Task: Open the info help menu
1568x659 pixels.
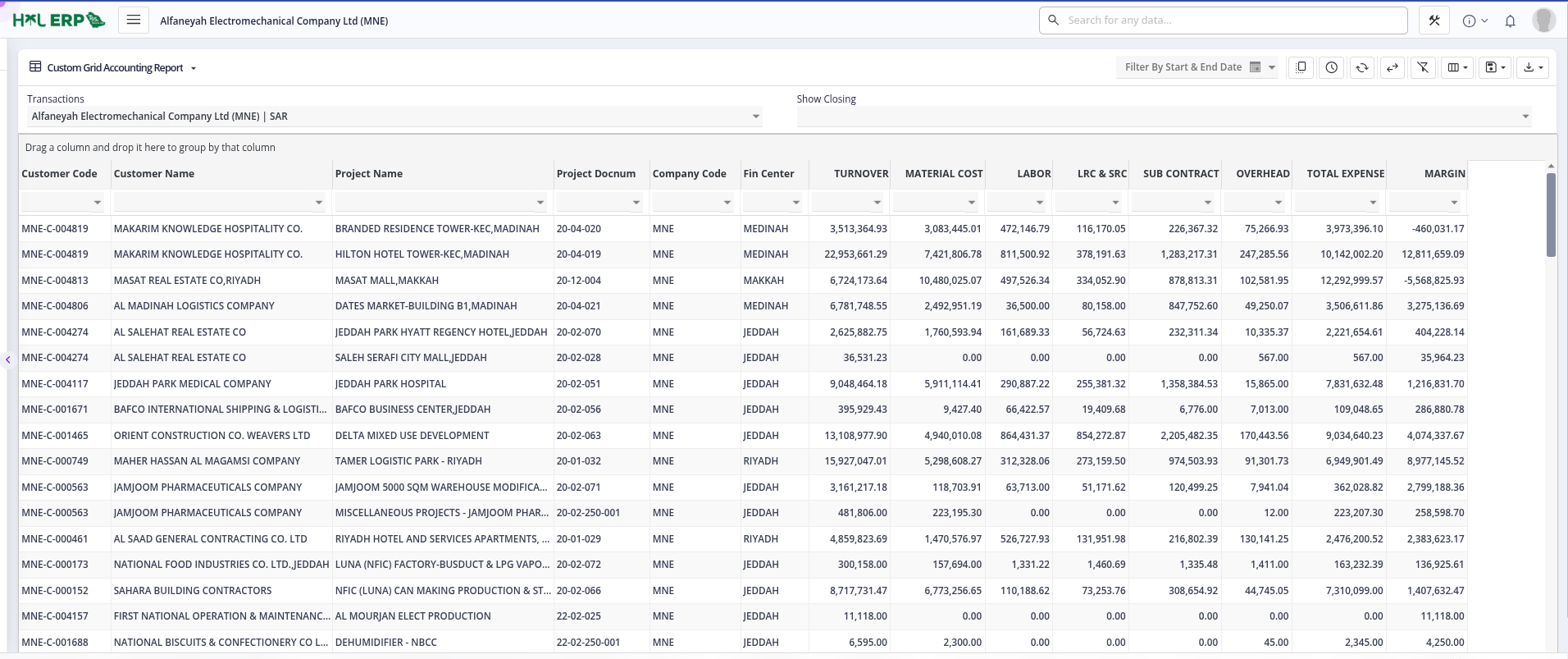Action: coord(1475,21)
